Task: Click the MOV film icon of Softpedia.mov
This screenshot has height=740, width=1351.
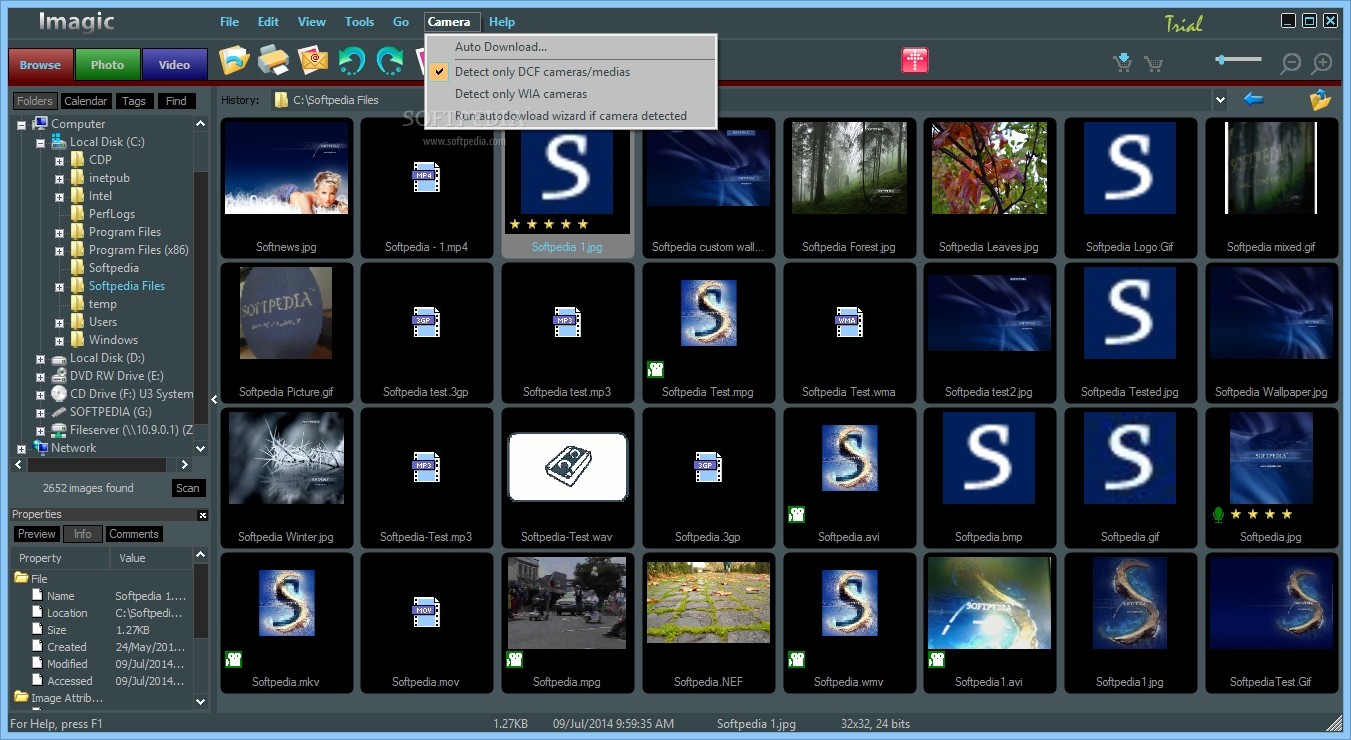Action: pyautogui.click(x=426, y=611)
